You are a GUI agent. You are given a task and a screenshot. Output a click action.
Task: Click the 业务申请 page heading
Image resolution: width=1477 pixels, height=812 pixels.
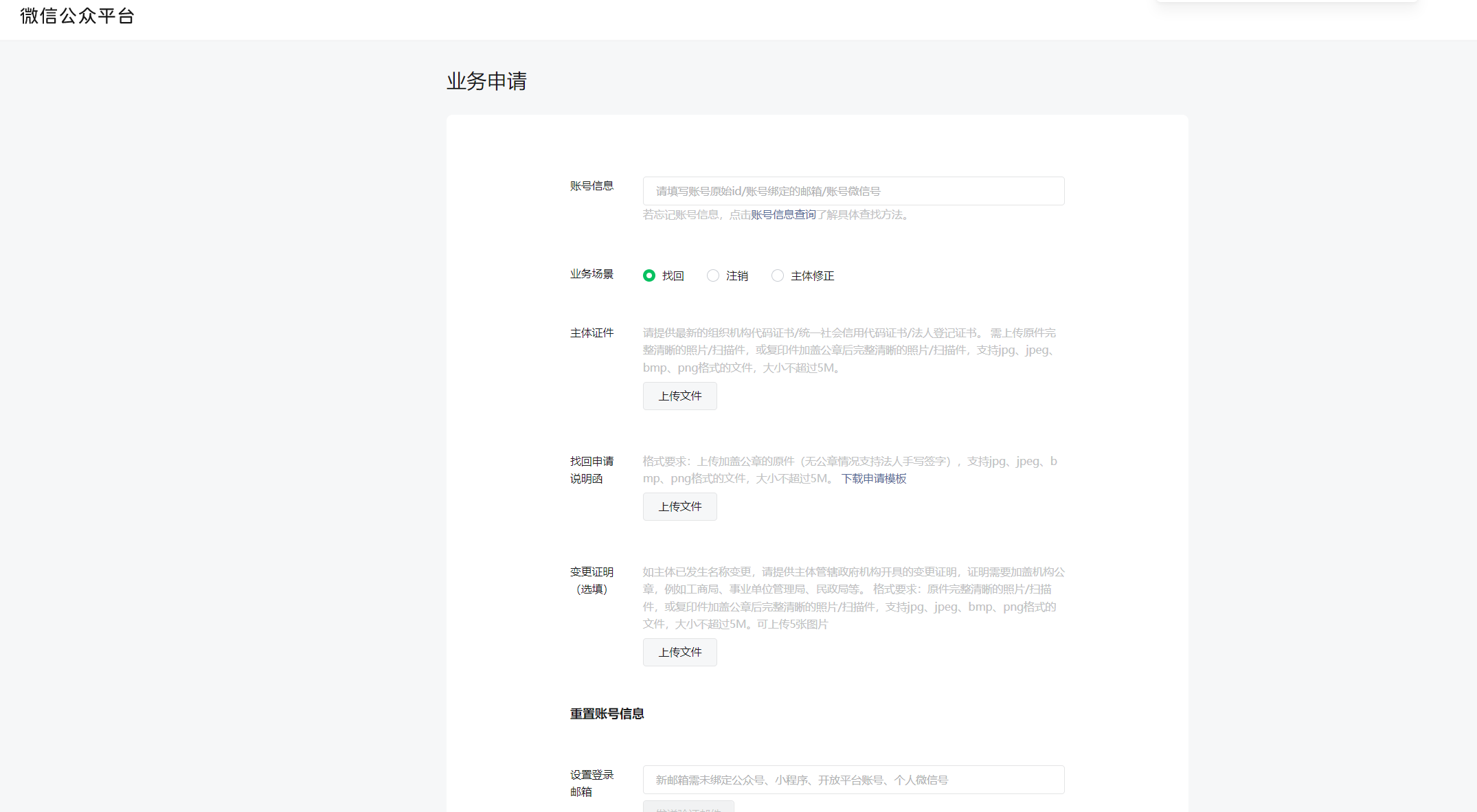pos(486,81)
